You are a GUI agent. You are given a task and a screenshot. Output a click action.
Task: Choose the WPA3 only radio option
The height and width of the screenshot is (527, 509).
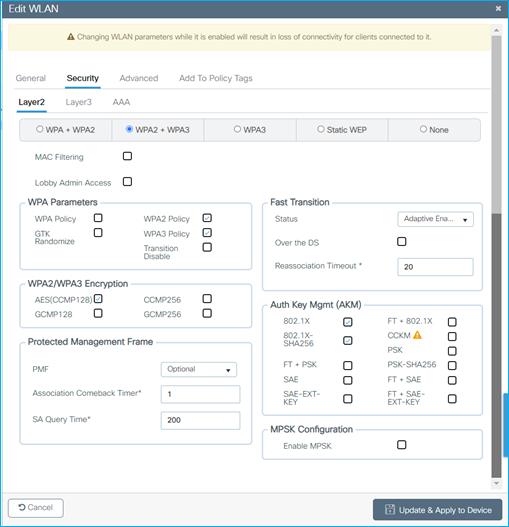pos(237,129)
